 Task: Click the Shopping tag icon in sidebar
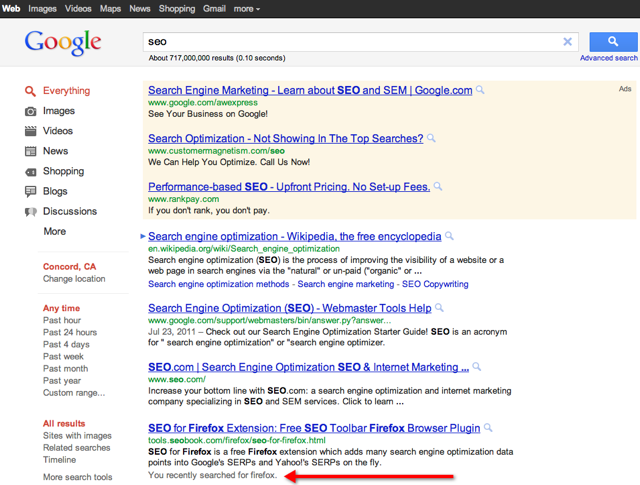(31, 171)
